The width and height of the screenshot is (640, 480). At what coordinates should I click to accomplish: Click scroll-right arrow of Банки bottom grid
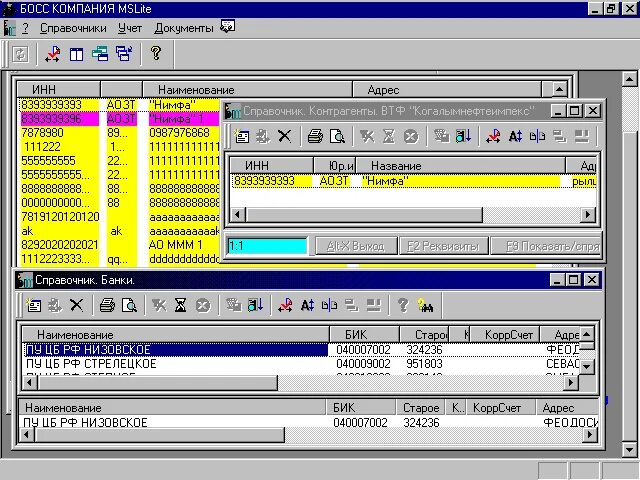tap(589, 435)
